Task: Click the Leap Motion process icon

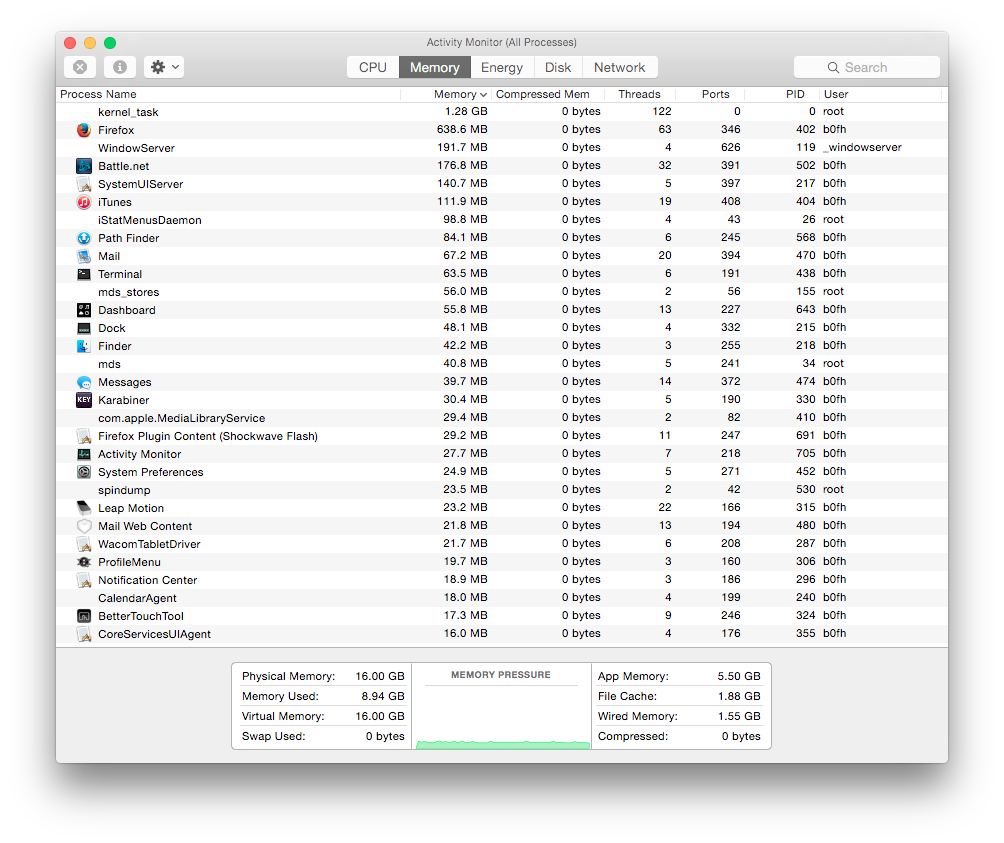Action: [84, 508]
